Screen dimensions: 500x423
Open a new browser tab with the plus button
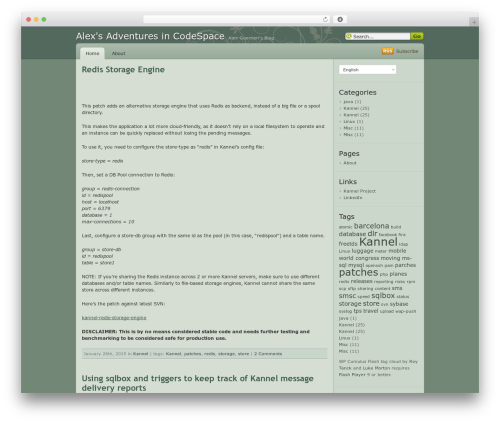474,22
